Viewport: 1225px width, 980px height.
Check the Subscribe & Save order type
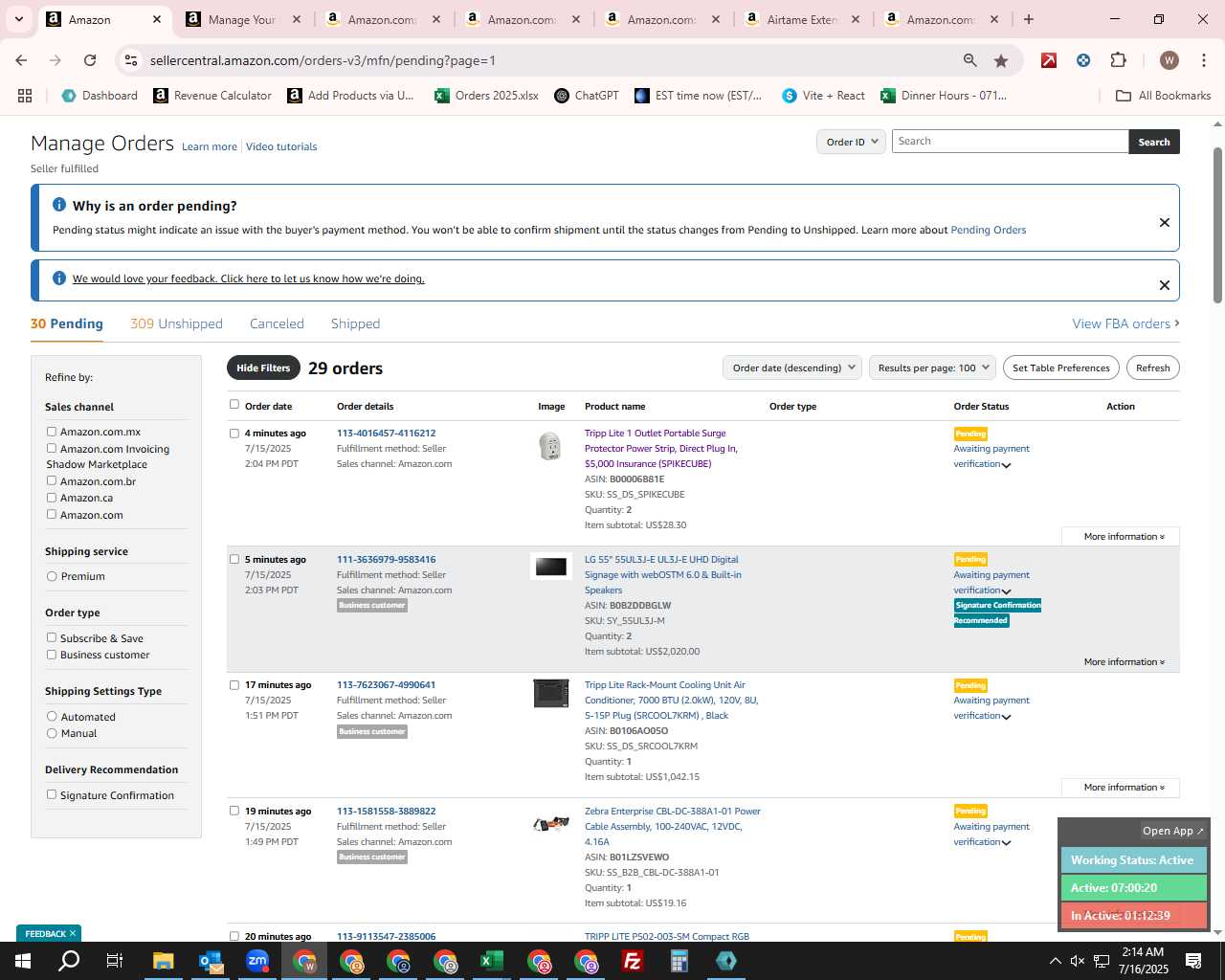point(52,637)
